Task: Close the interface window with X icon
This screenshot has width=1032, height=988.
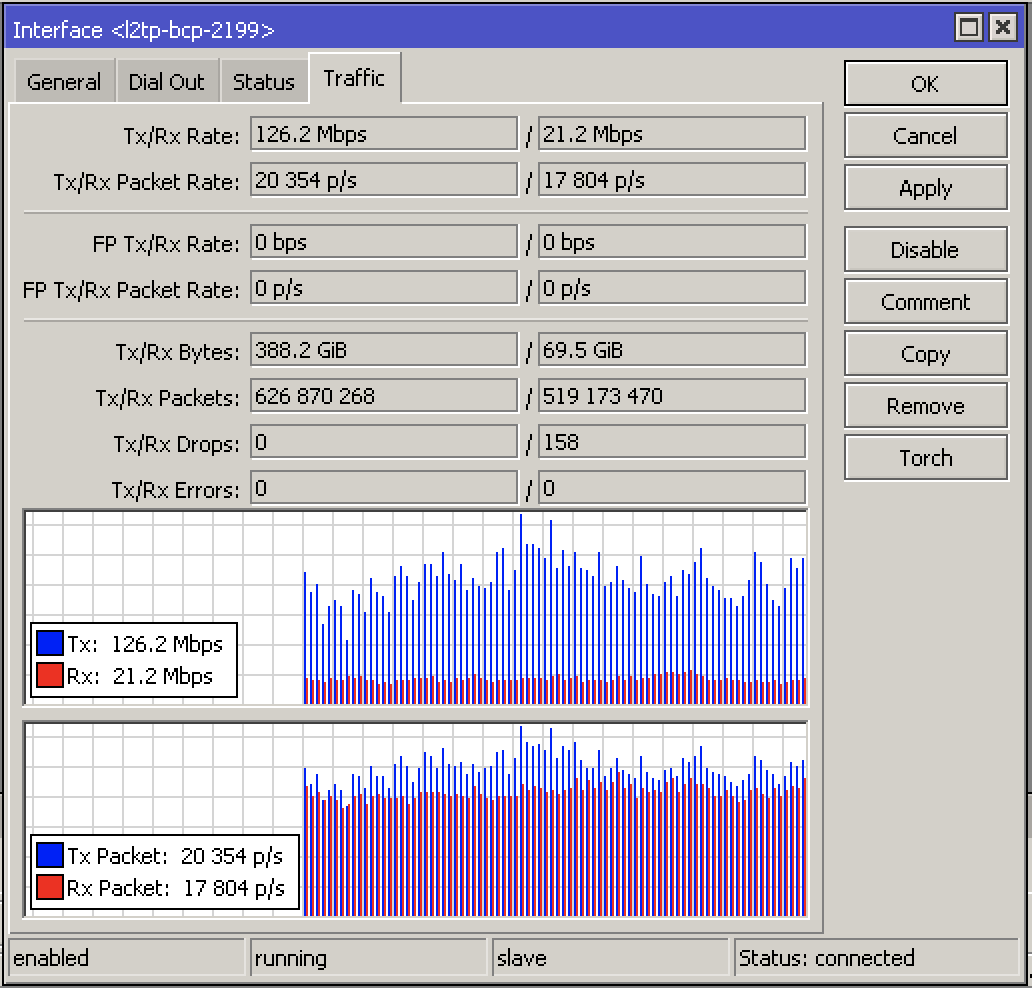Action: (x=1002, y=28)
